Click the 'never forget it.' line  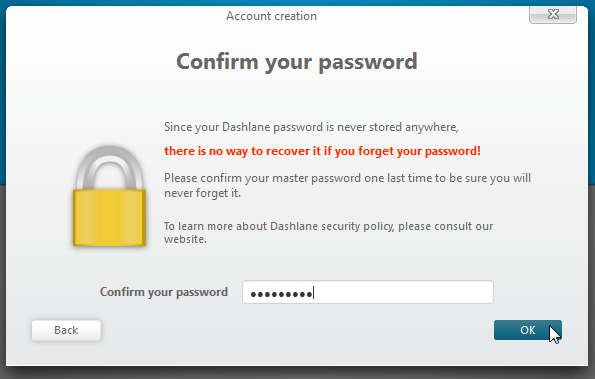coord(202,193)
